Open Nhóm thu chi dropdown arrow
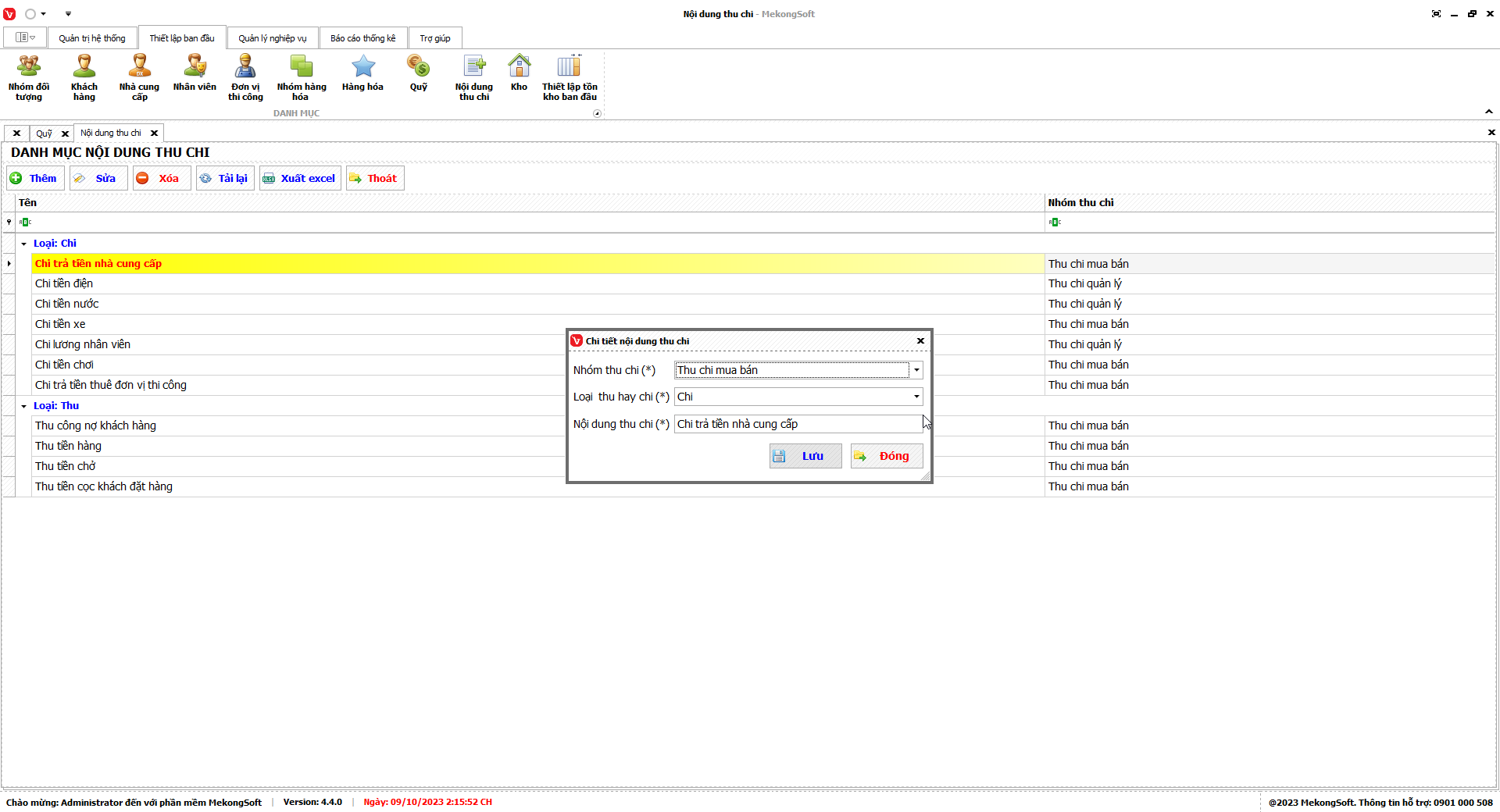1500x812 pixels. (916, 370)
